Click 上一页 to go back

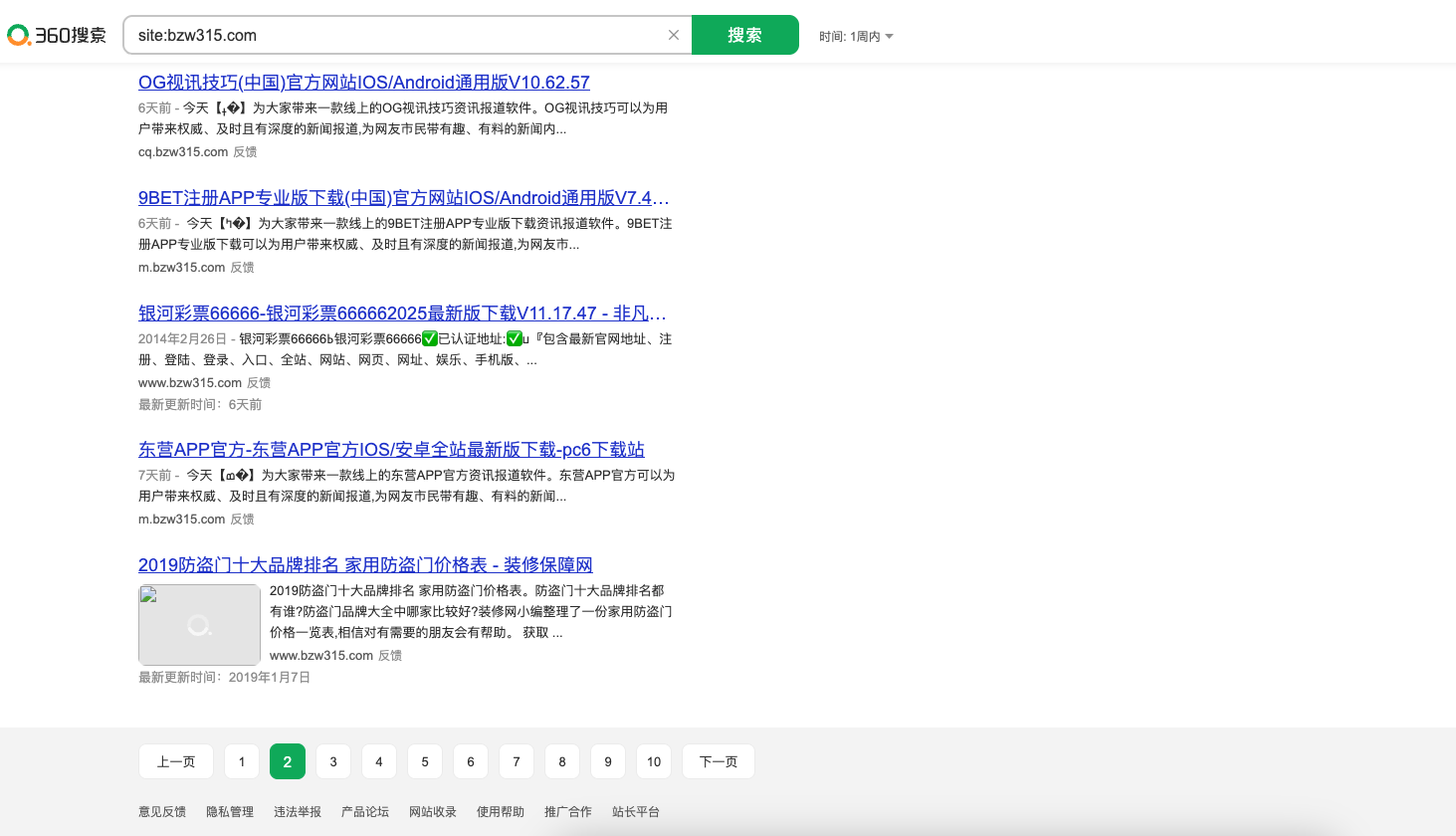[175, 760]
